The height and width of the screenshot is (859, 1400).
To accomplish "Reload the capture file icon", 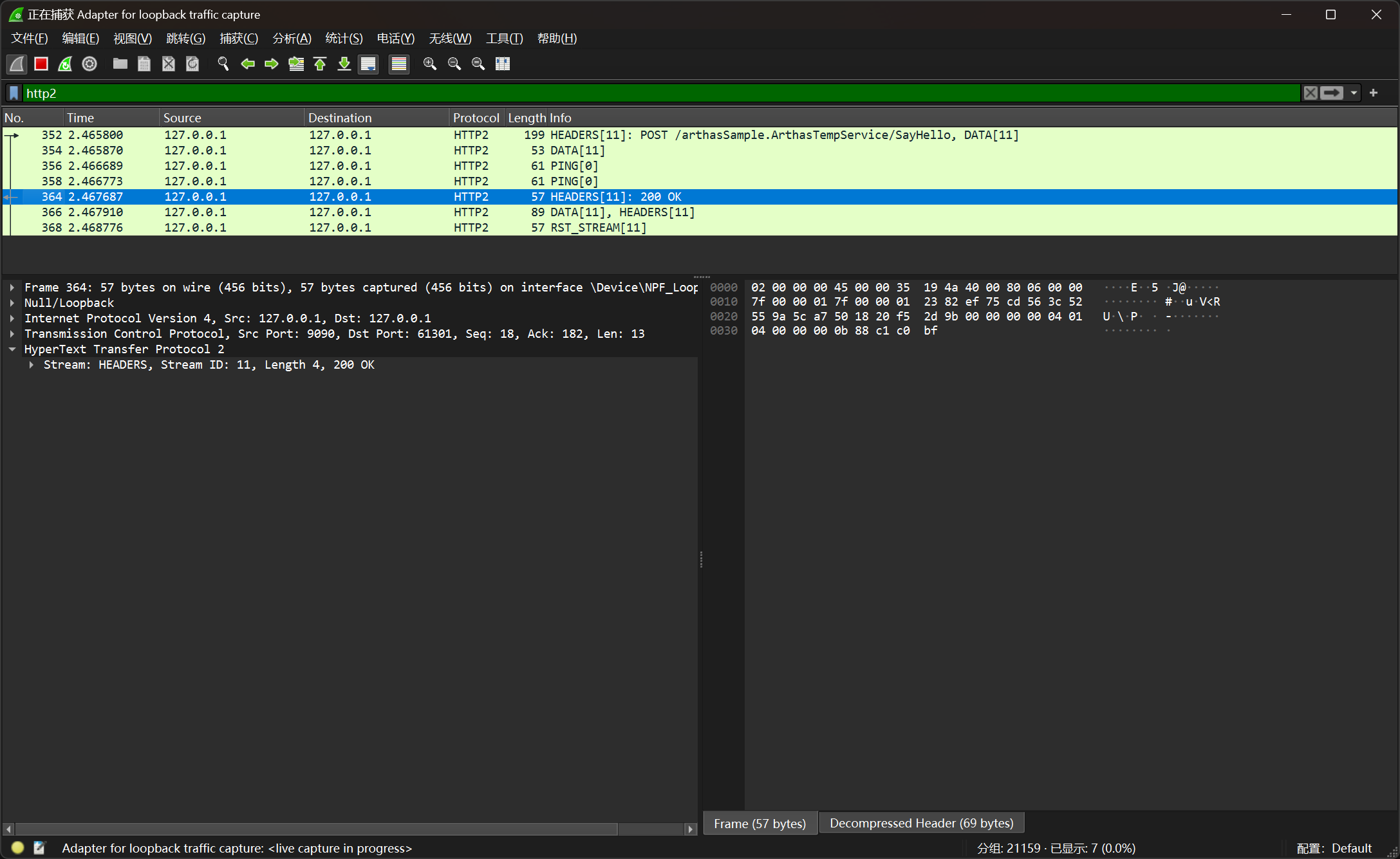I will point(192,64).
